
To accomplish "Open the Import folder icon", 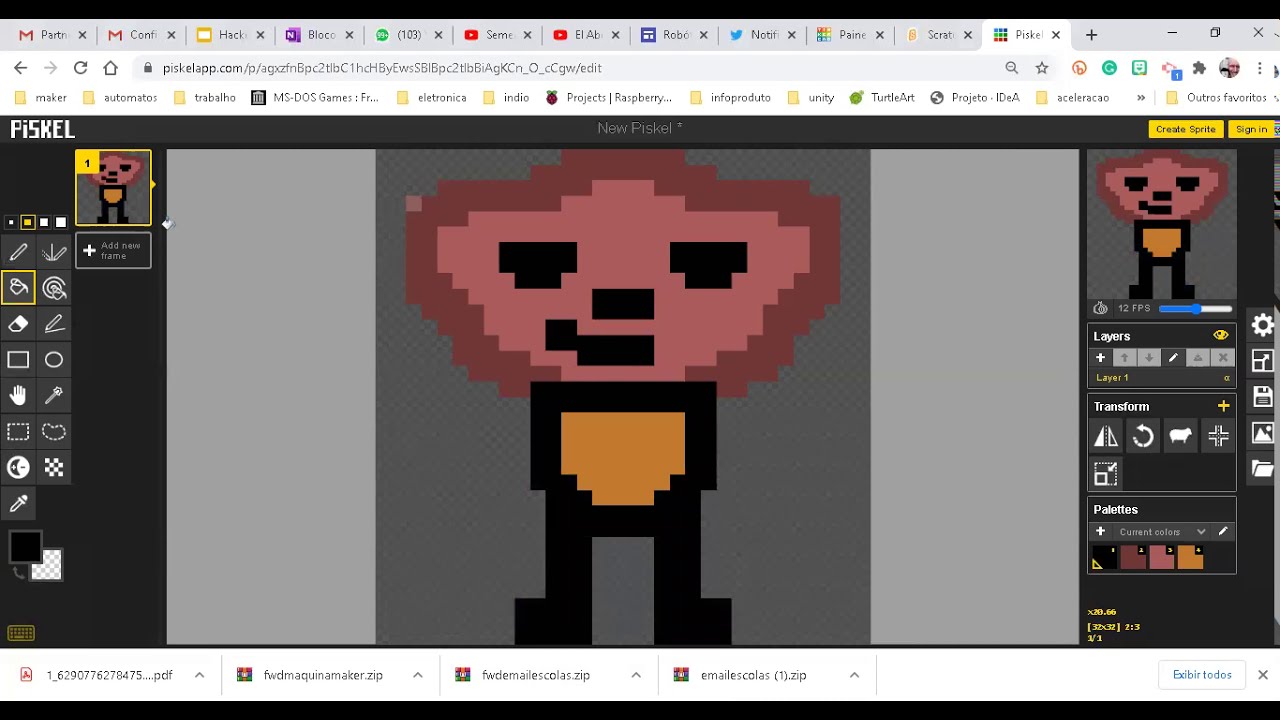I will [x=1263, y=469].
